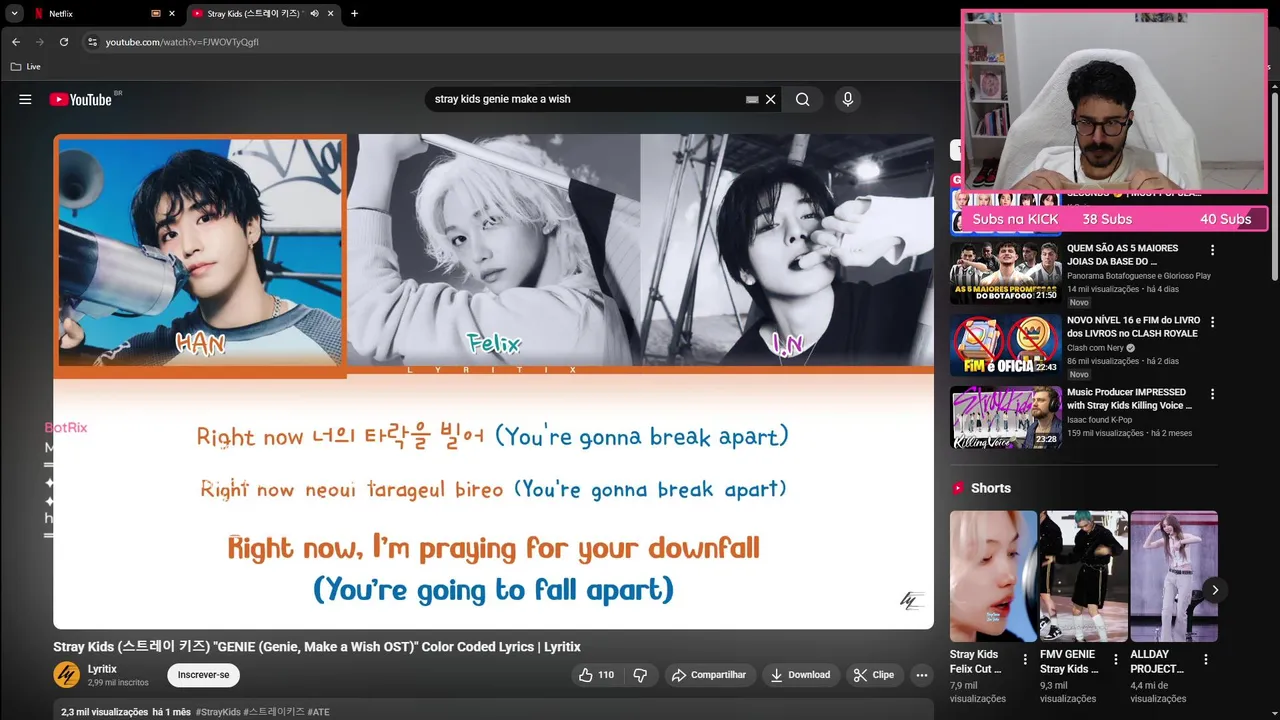The height and width of the screenshot is (720, 1280).
Task: Open a new browser tab
Action: coord(354,14)
